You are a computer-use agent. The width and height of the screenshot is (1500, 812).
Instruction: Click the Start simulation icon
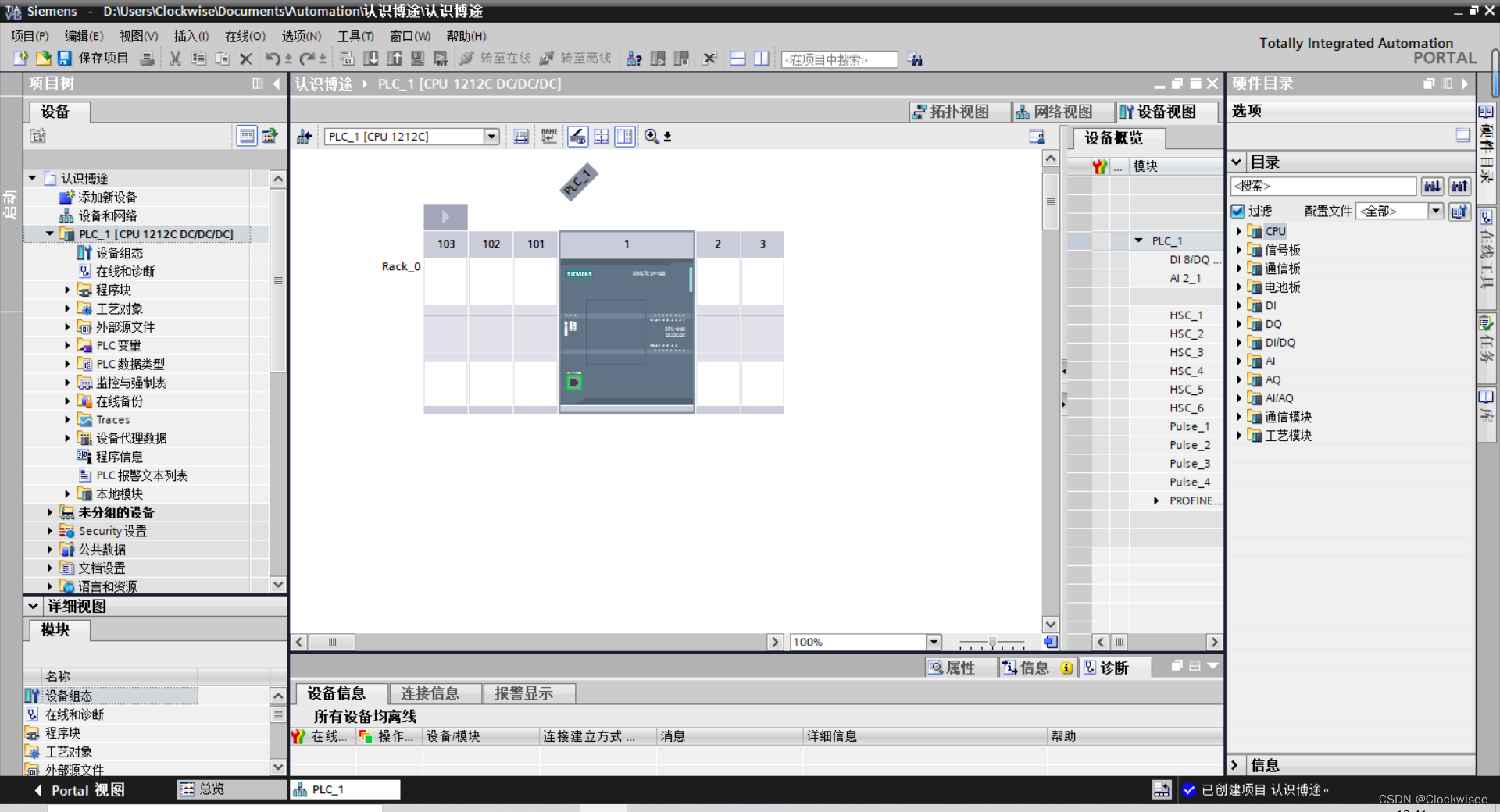(x=418, y=59)
